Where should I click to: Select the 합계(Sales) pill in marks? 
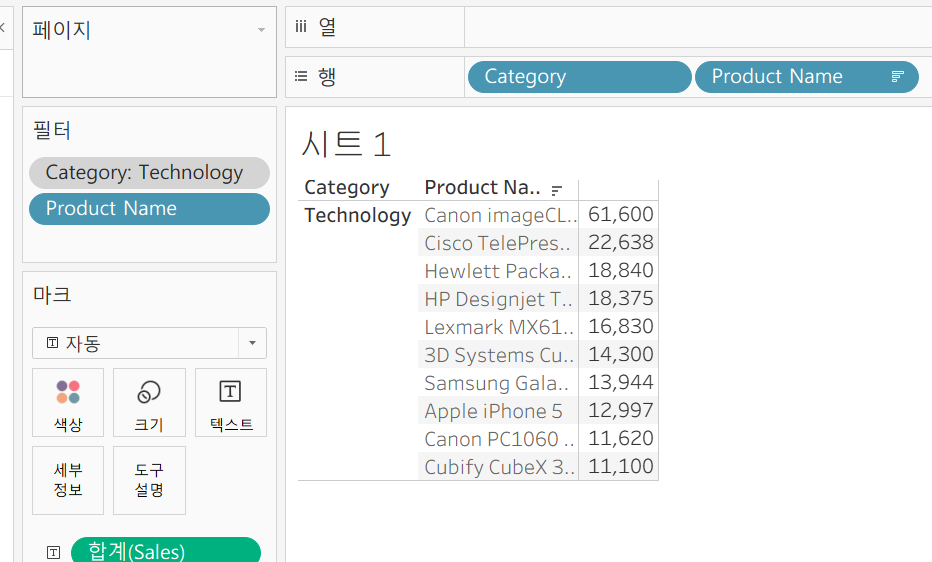[166, 551]
